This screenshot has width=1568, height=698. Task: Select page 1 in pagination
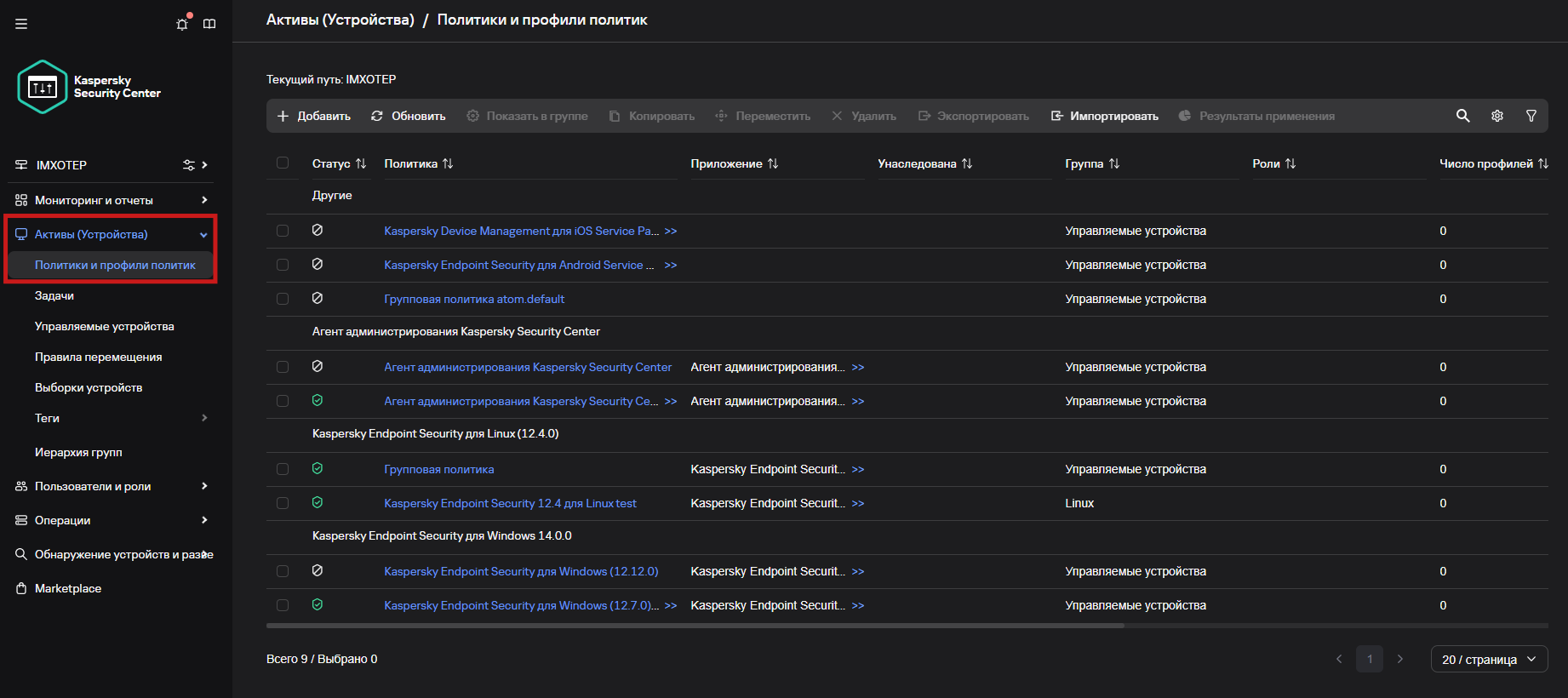pos(1370,659)
